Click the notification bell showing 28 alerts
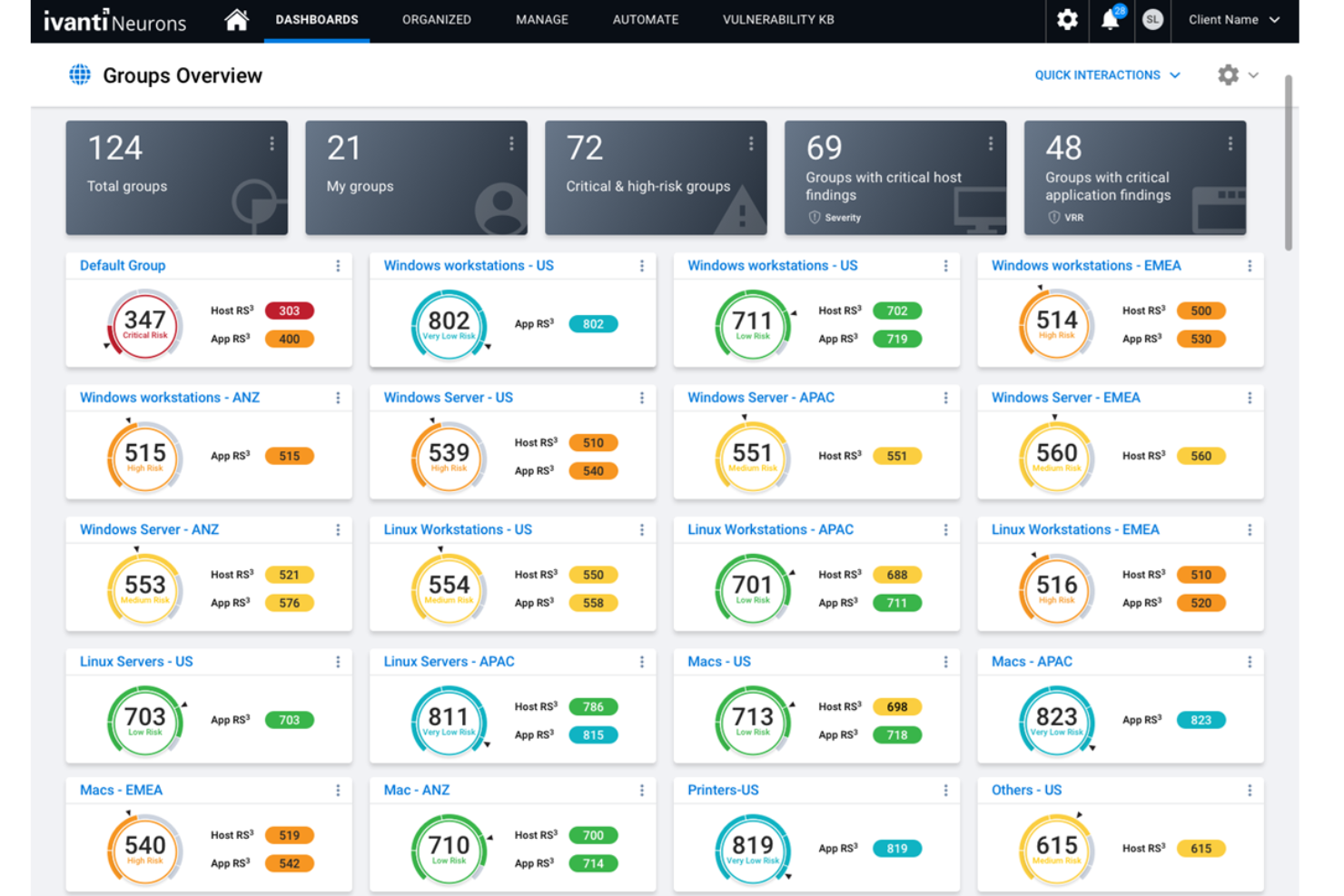1344x896 pixels. [1110, 19]
